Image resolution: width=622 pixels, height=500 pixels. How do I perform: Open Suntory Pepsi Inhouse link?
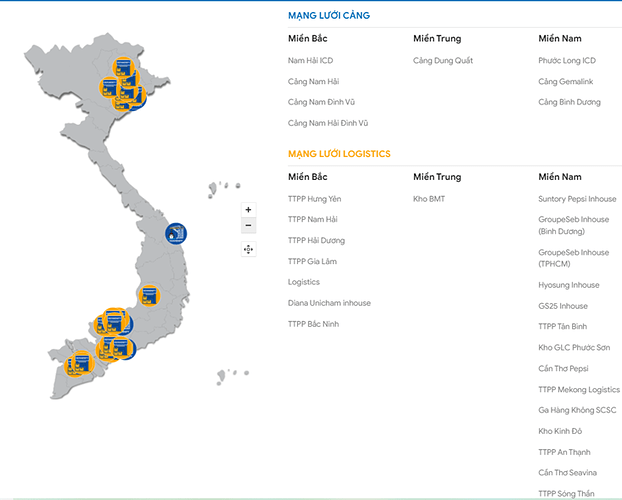tap(577, 199)
